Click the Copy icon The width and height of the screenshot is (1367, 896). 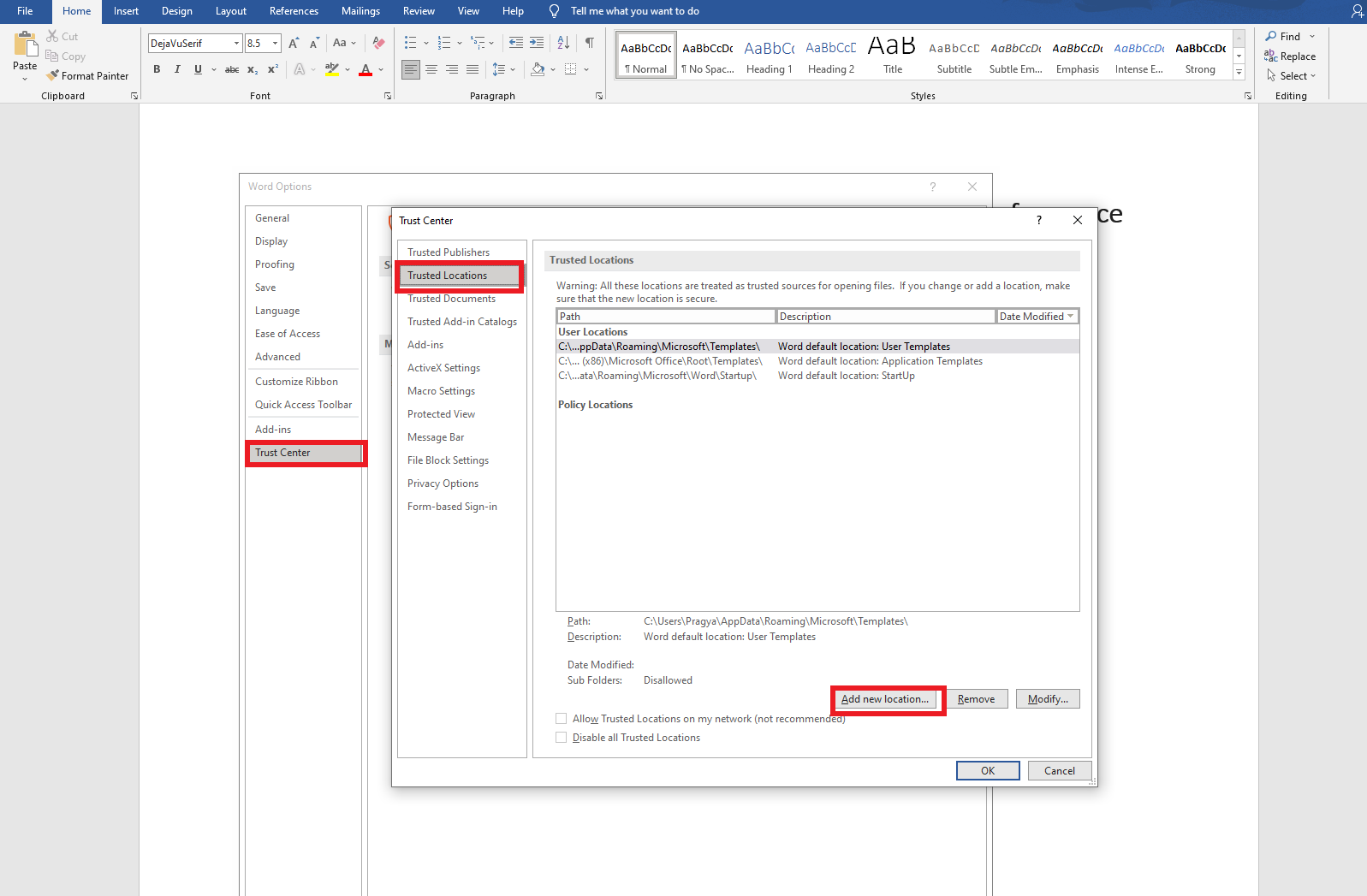[51, 56]
